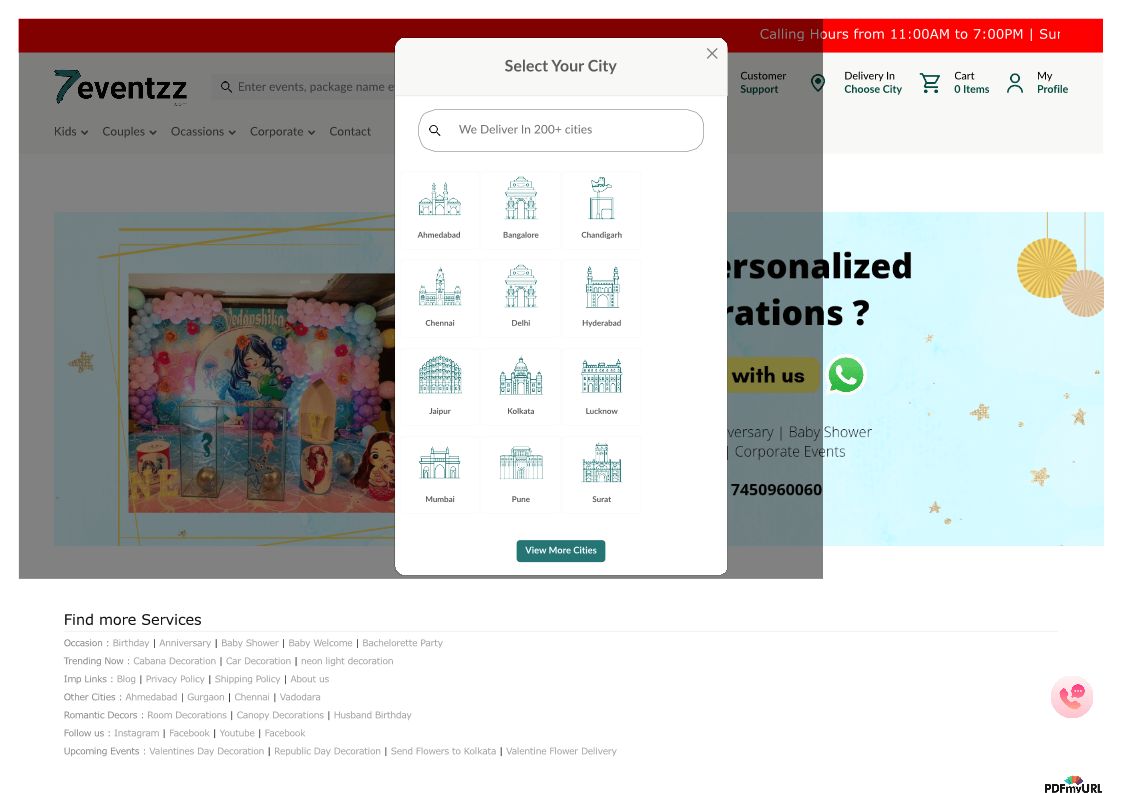Open the WhatsApp chat icon

click(845, 375)
